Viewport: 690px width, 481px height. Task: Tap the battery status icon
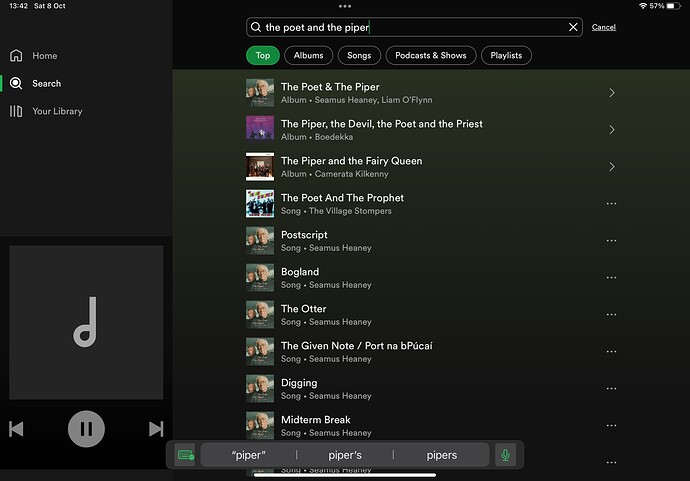tap(673, 6)
